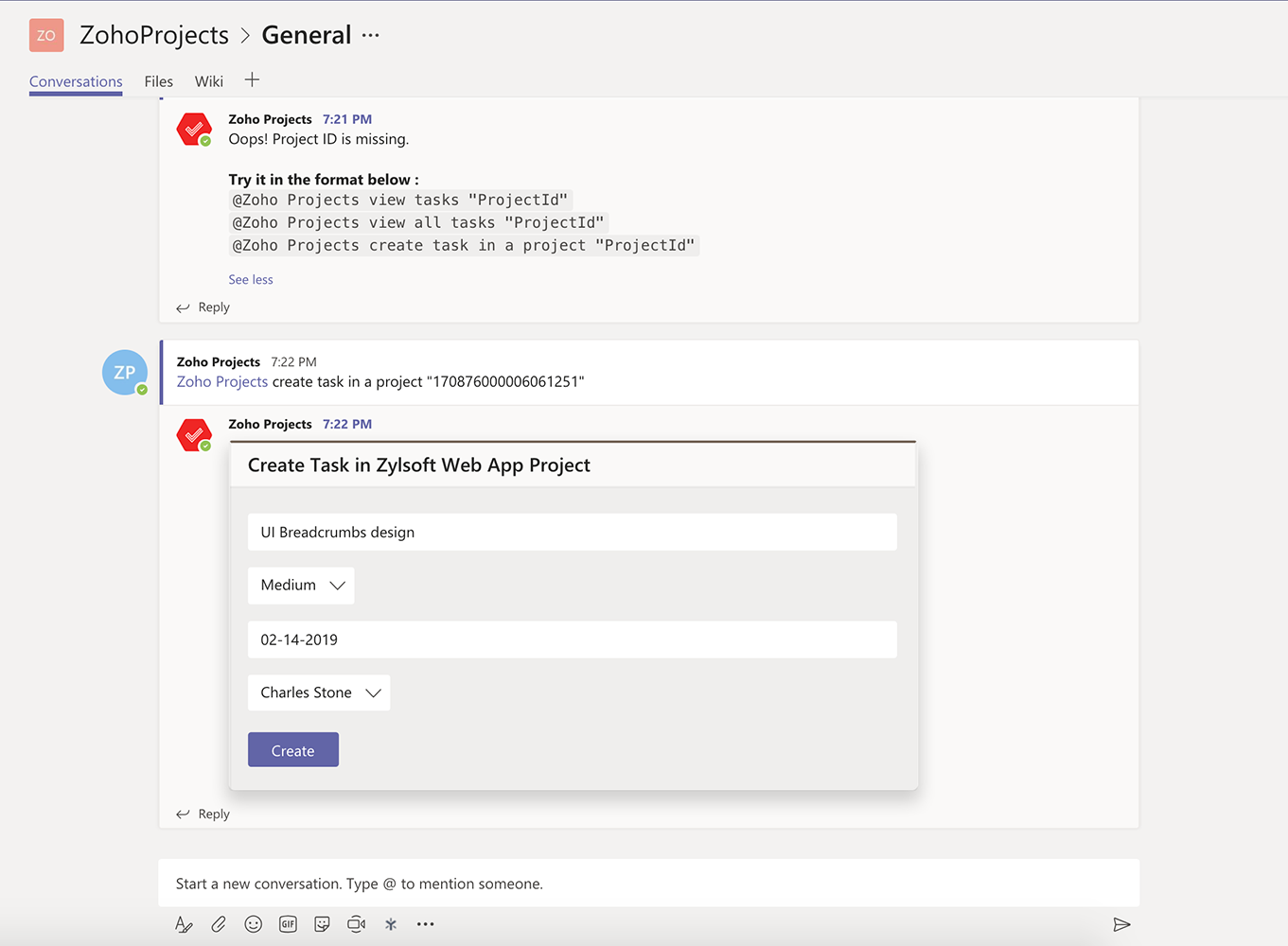This screenshot has width=1288, height=946.
Task: Click the 02-14-2019 date field
Action: point(573,639)
